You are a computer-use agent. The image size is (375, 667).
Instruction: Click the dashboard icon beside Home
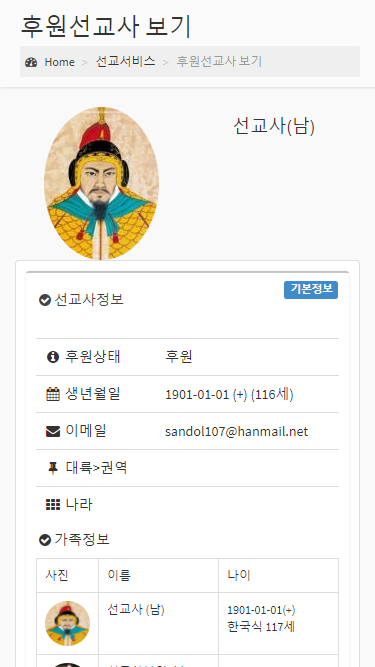coord(31,62)
